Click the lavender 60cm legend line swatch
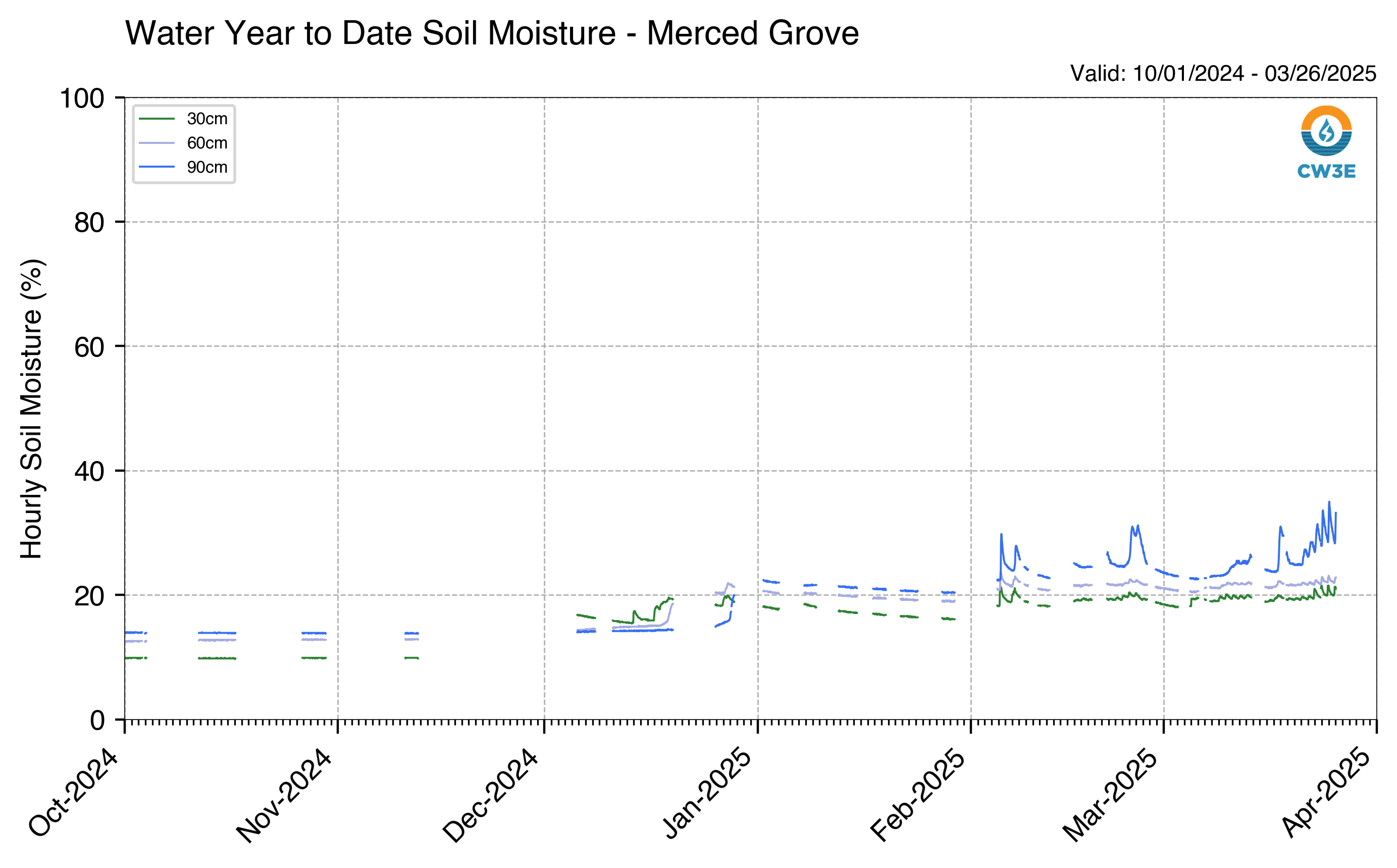1397x868 pixels. [x=157, y=143]
